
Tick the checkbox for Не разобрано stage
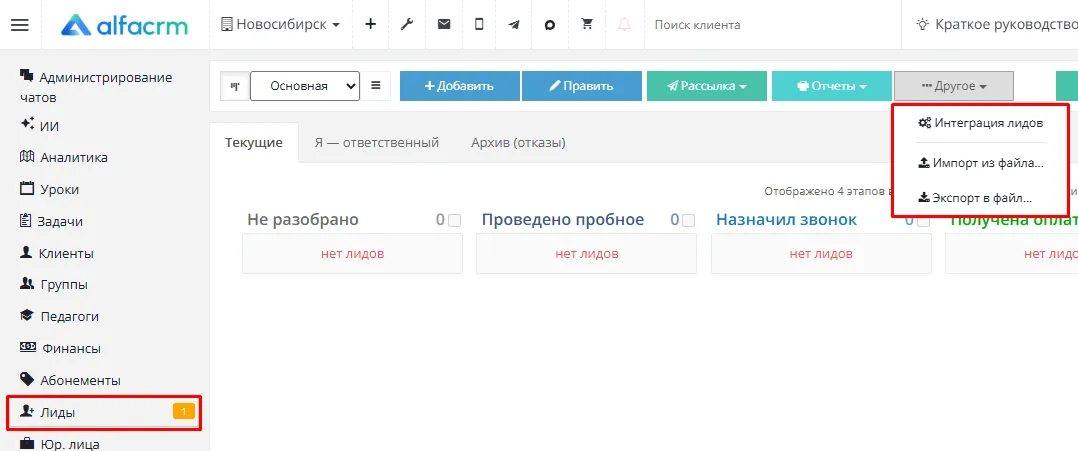pyautogui.click(x=454, y=221)
